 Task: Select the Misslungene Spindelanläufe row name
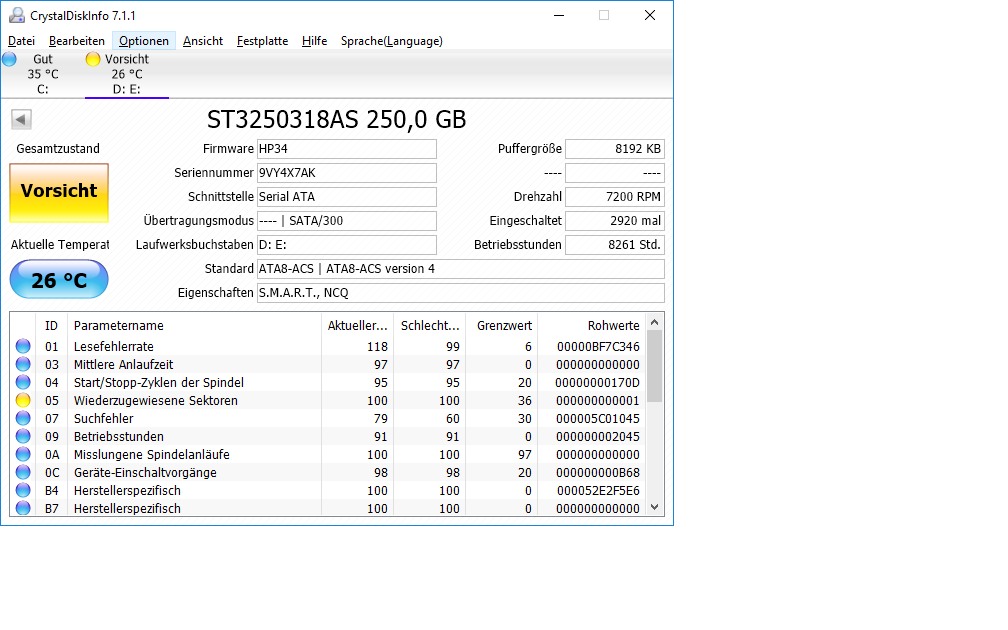[152, 454]
